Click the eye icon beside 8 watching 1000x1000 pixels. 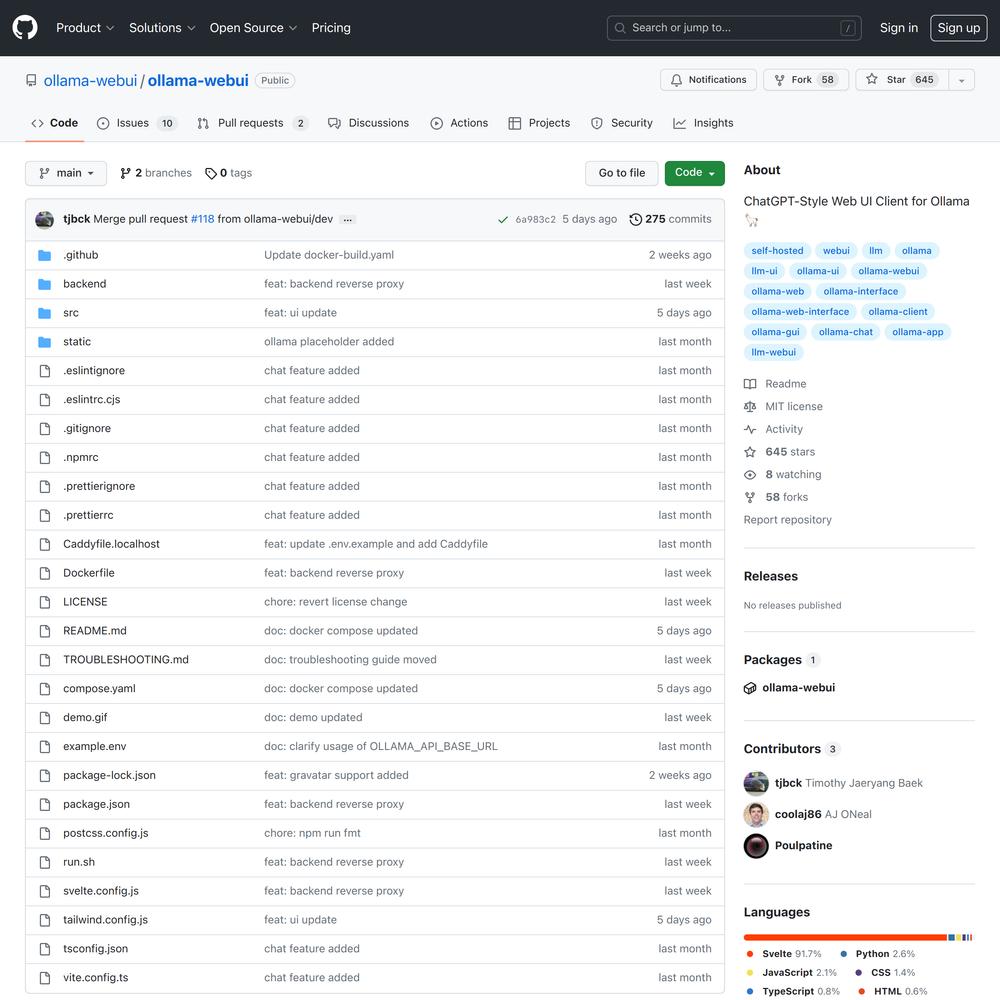pos(750,474)
